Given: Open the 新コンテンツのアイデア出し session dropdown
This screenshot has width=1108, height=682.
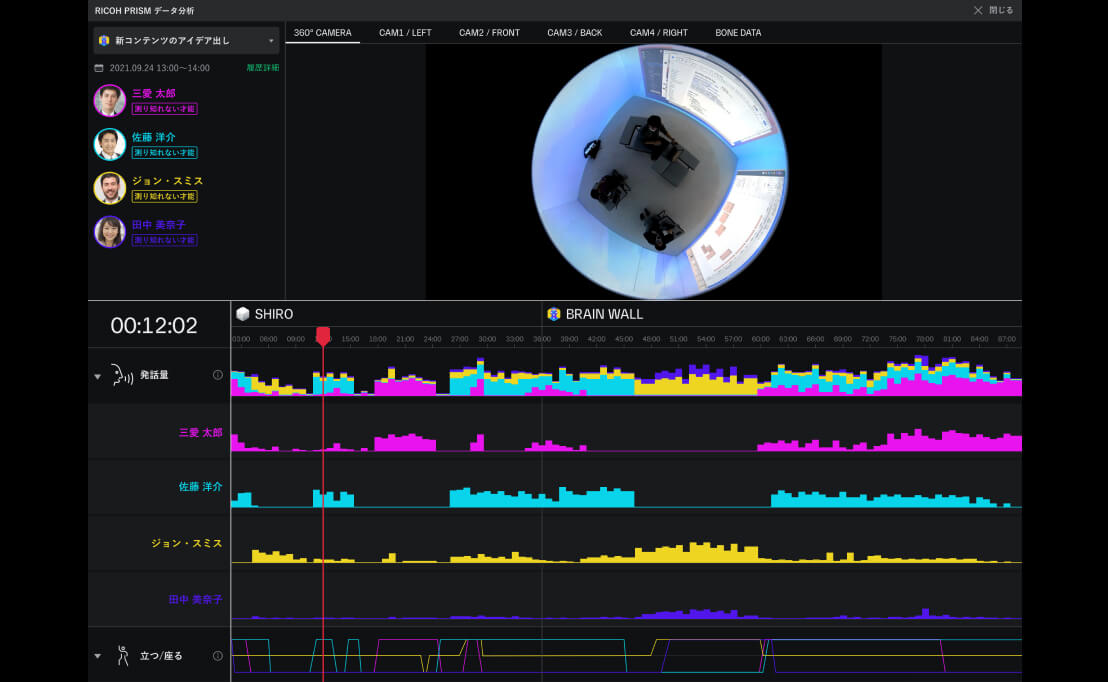Looking at the screenshot, I should (x=186, y=40).
